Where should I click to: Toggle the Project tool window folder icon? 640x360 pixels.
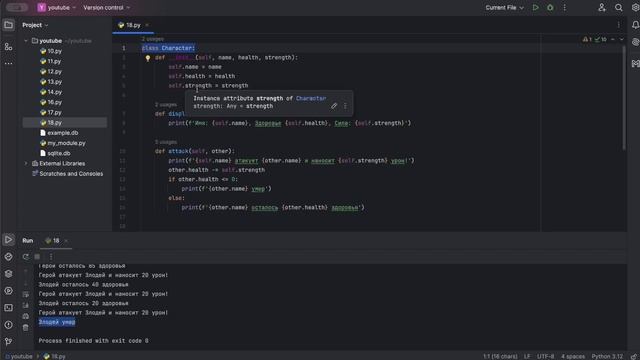(8, 25)
